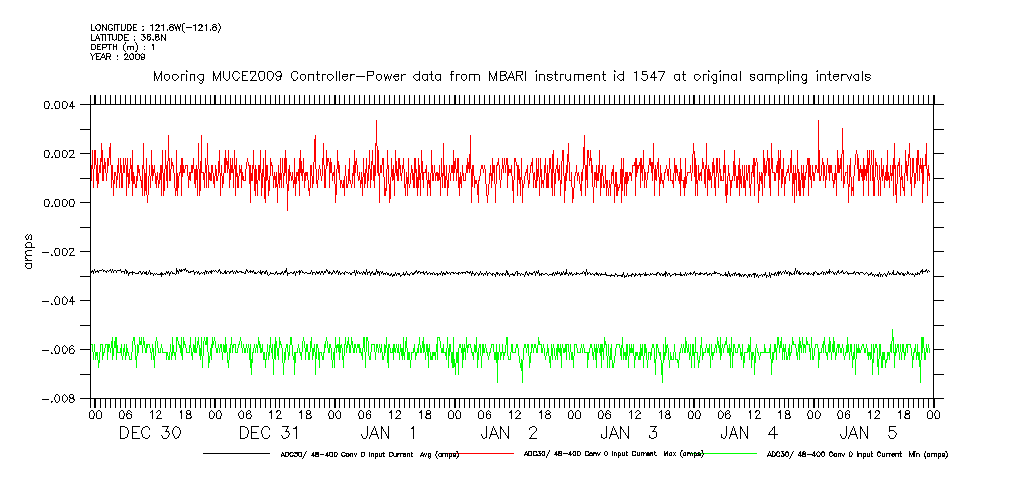Click the LATITUDE metadata line
This screenshot has width=1009, height=504.
click(128, 38)
